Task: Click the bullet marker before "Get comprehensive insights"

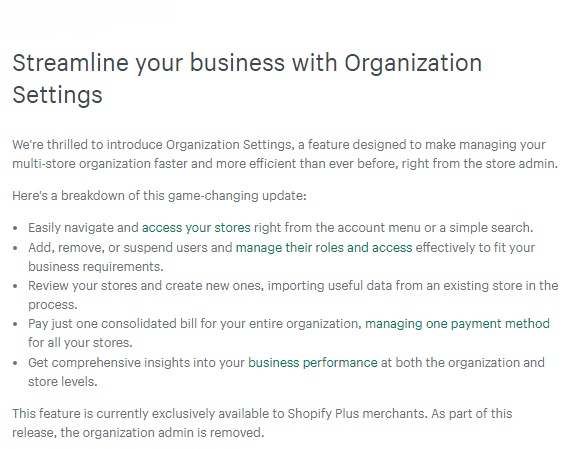Action: point(15,363)
